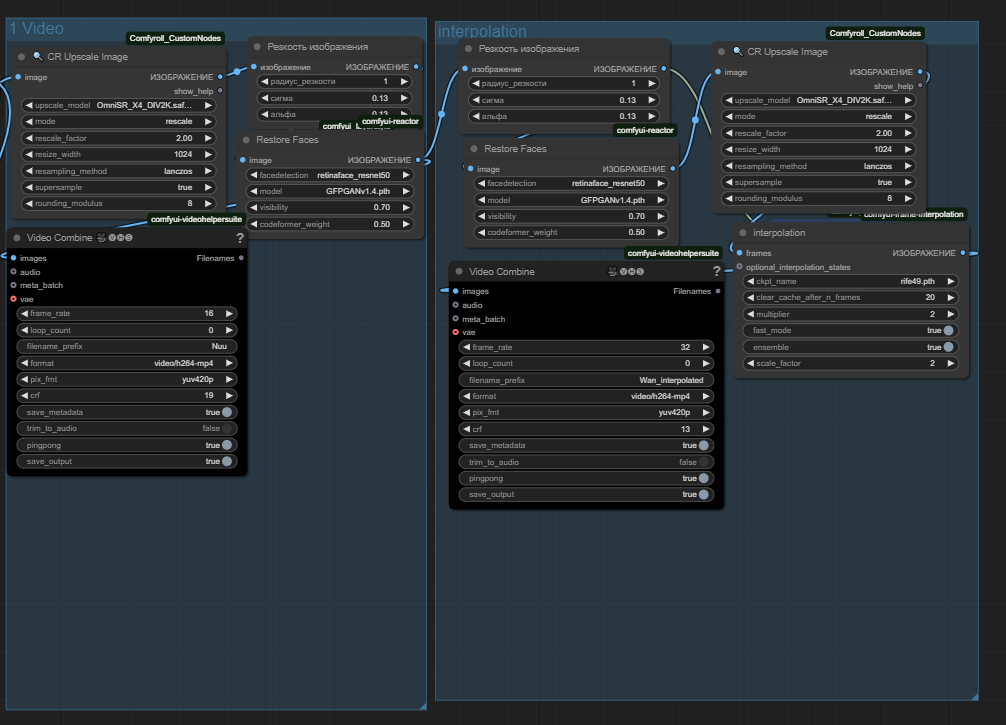
Task: Open mode dropdown in interpolation CR Upscale Image
Action: click(818, 116)
